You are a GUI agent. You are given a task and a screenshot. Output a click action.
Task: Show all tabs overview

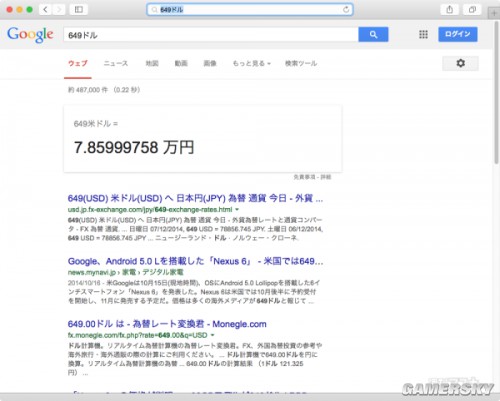pyautogui.click(x=472, y=9)
